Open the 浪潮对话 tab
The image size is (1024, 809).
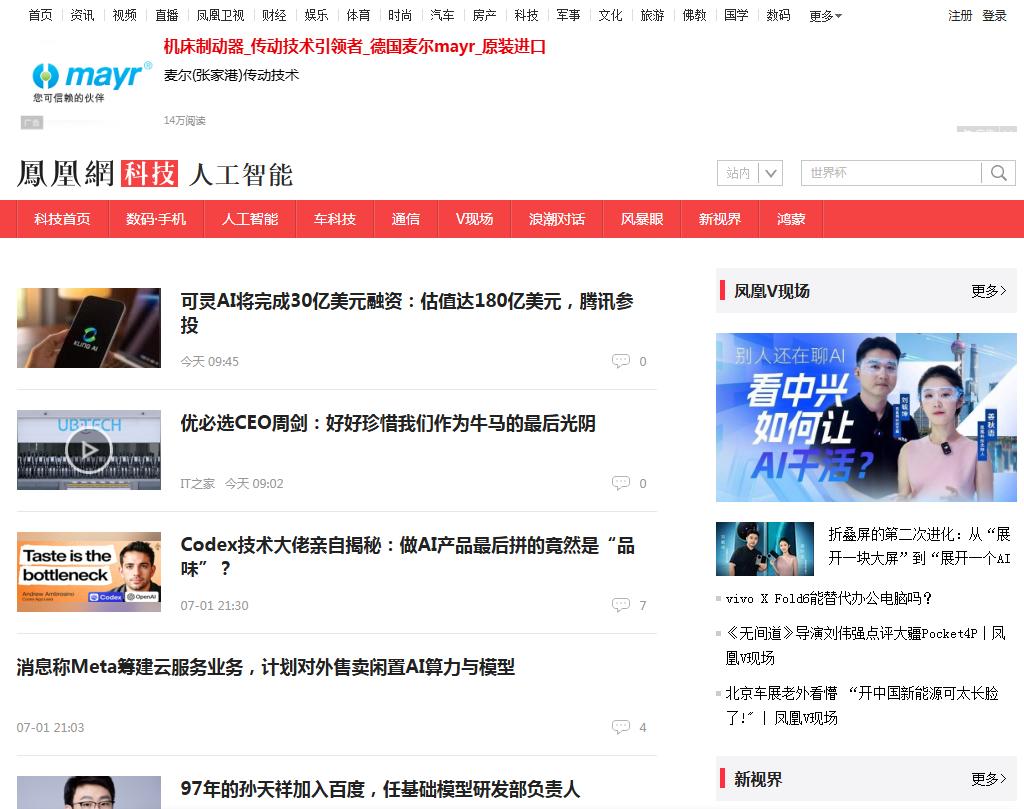pyautogui.click(x=556, y=219)
